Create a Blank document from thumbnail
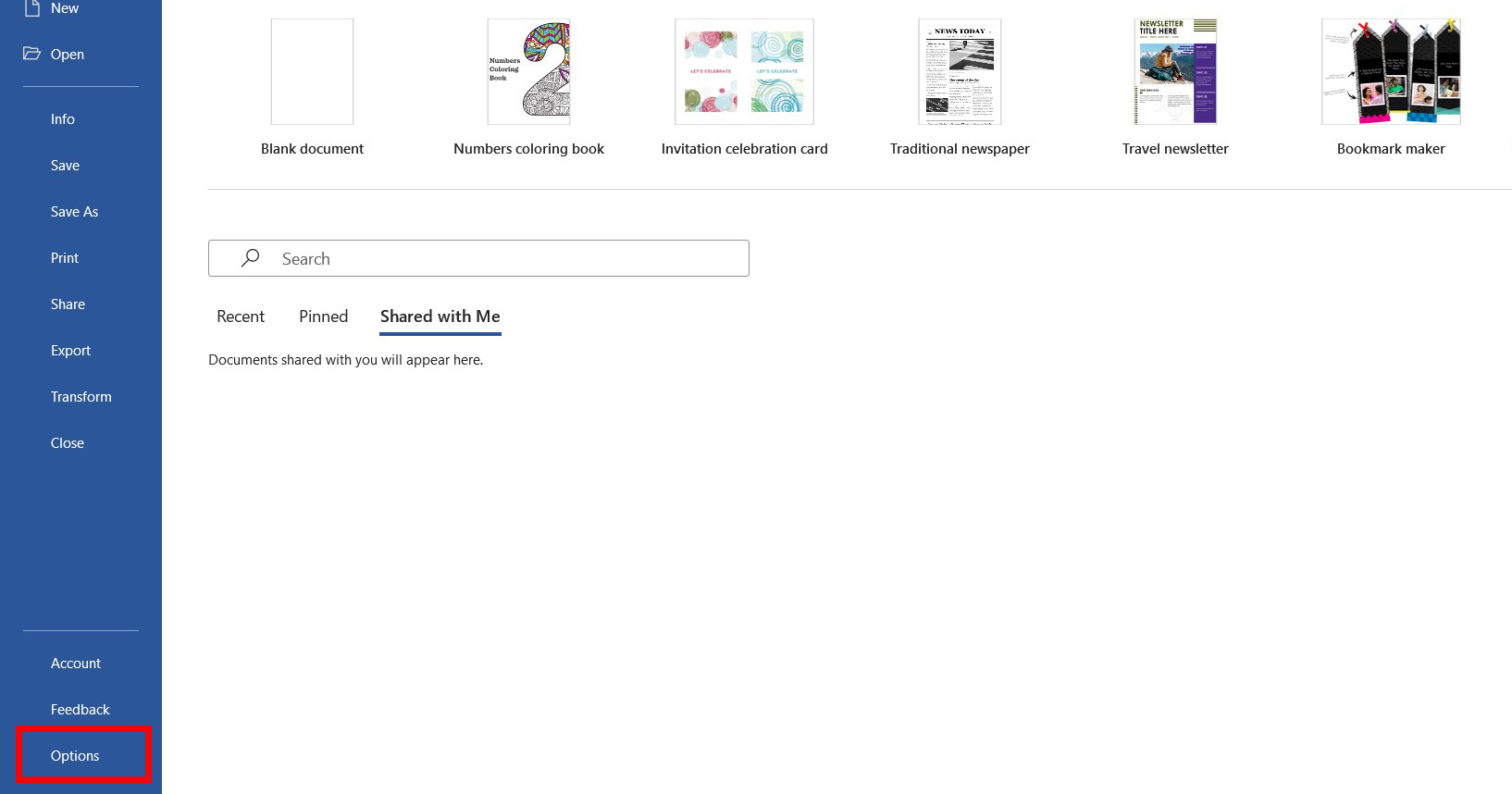The height and width of the screenshot is (794, 1512). click(x=312, y=71)
